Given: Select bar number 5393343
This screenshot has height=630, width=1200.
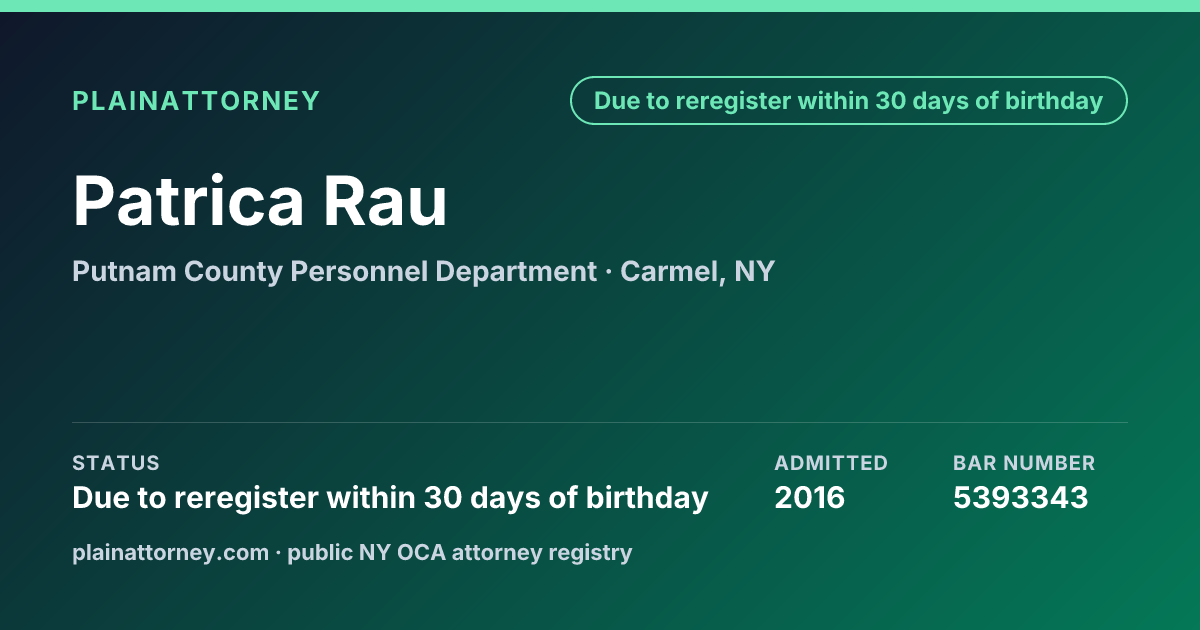Looking at the screenshot, I should 1020,497.
